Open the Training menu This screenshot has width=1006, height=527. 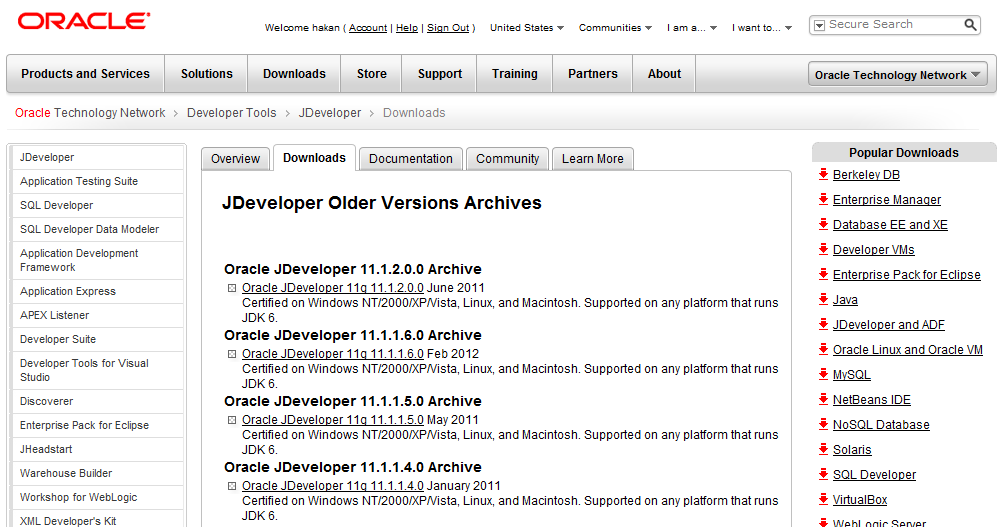[x=515, y=74]
